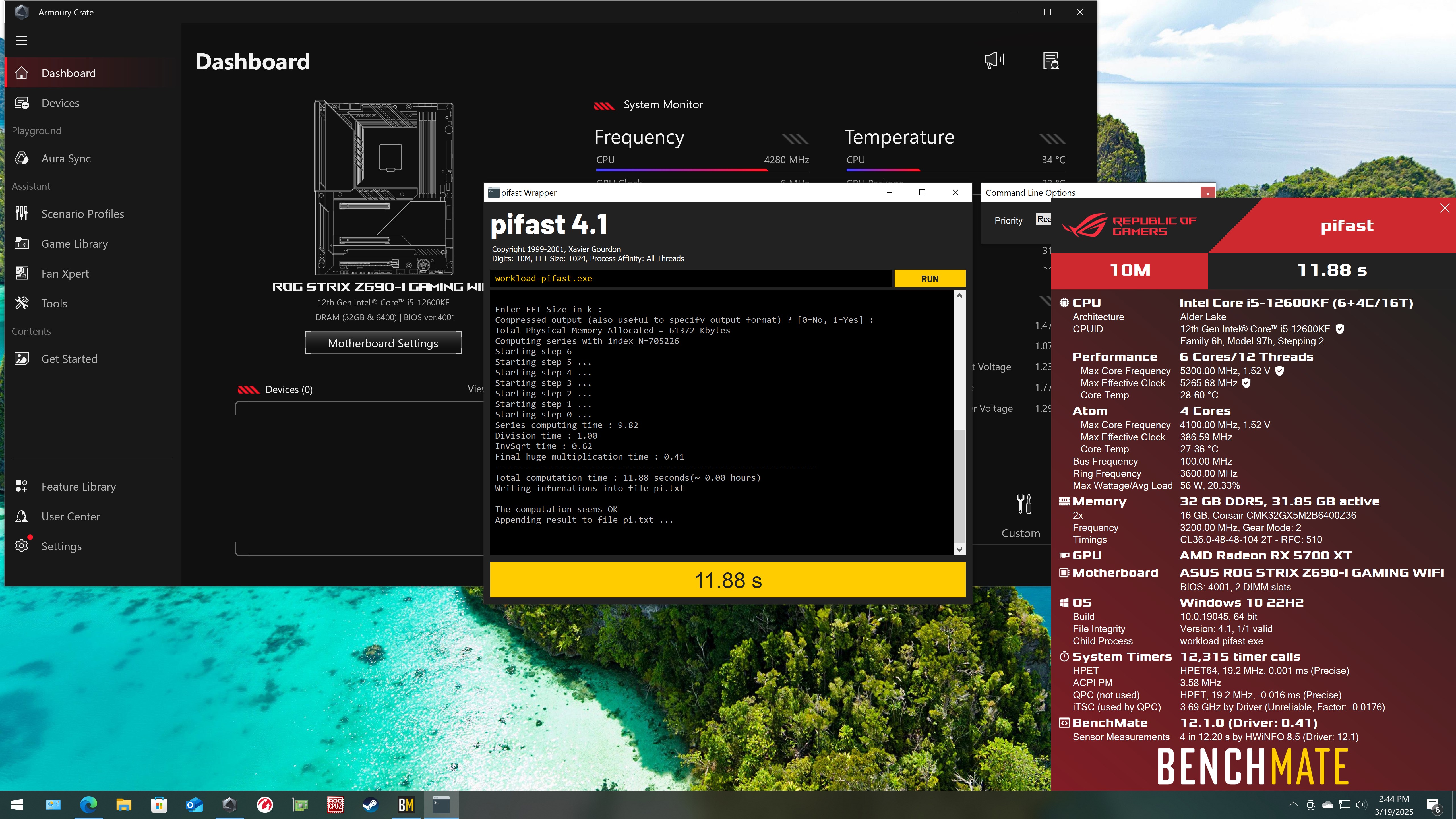Click the System Monitor header
1456x819 pixels.
point(662,105)
